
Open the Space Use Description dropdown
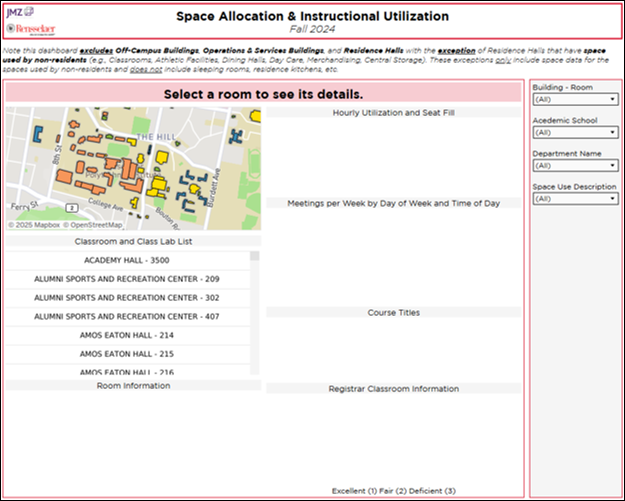coord(575,198)
